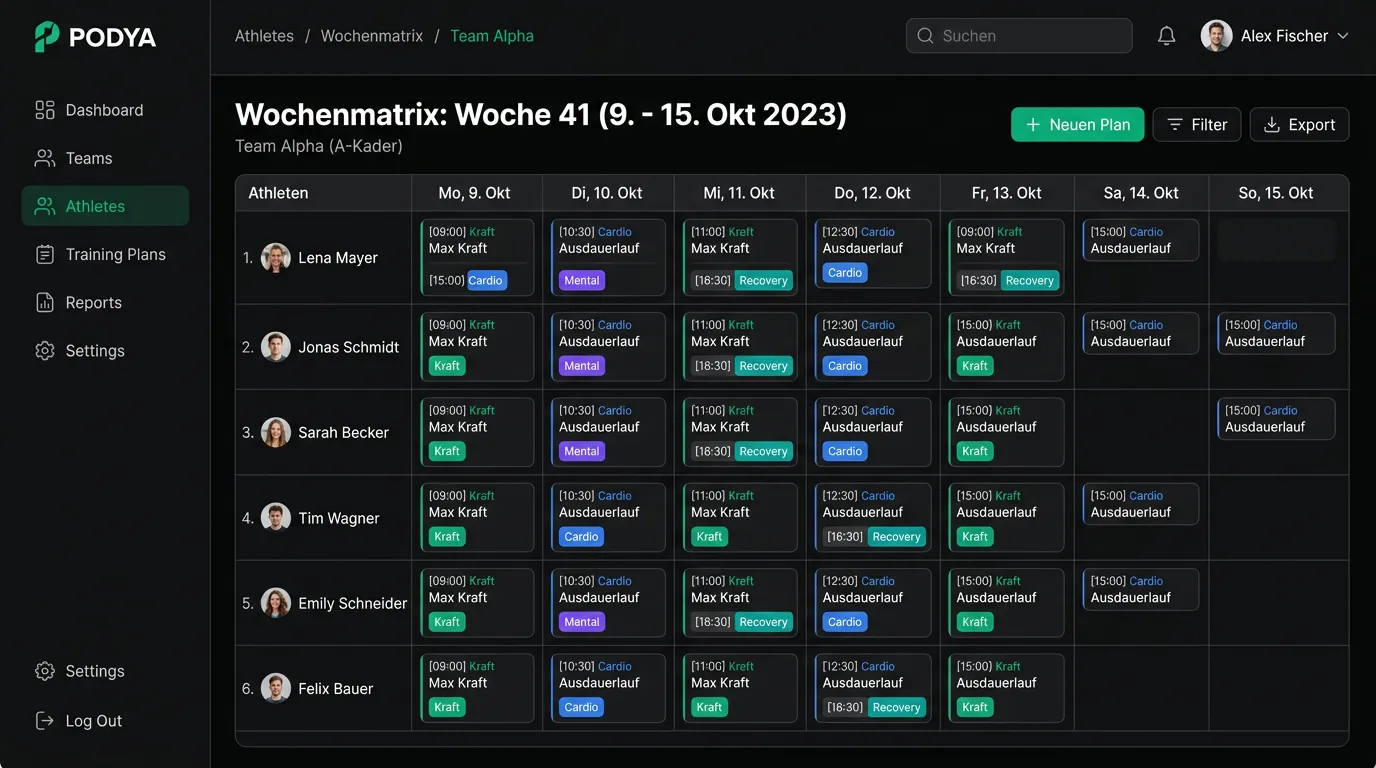Viewport: 1376px width, 768px height.
Task: Click Lena Mayer's purple Mental tag on Tuesday
Action: click(582, 281)
